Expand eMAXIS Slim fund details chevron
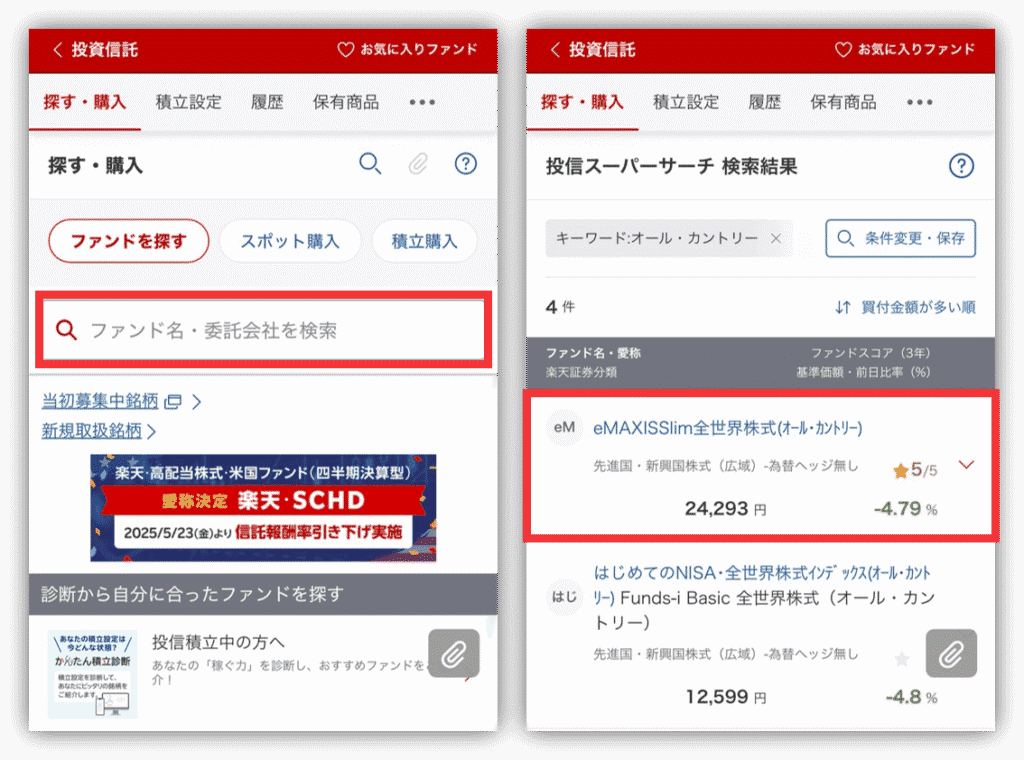This screenshot has height=760, width=1024. (967, 465)
